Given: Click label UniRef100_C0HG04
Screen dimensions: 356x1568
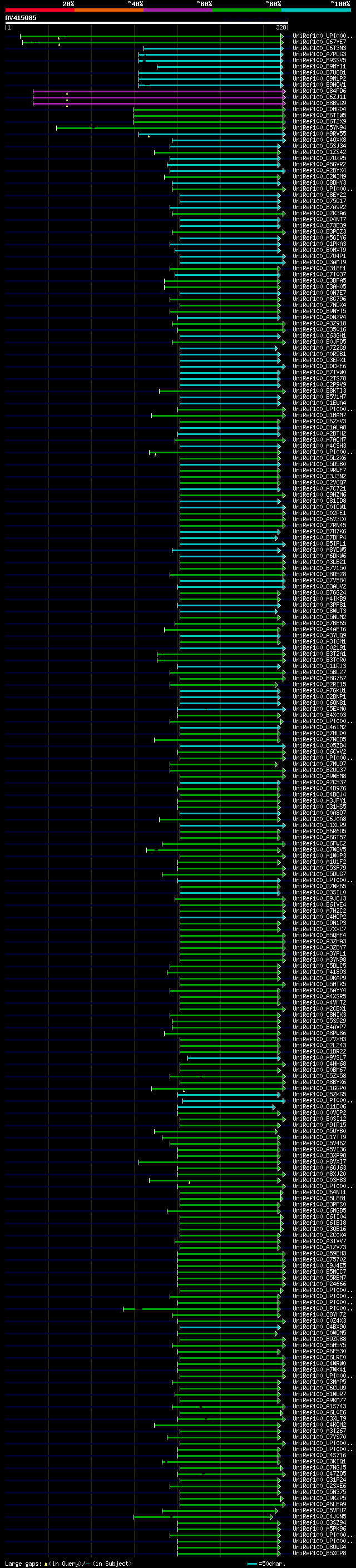Looking at the screenshot, I should (319, 109).
